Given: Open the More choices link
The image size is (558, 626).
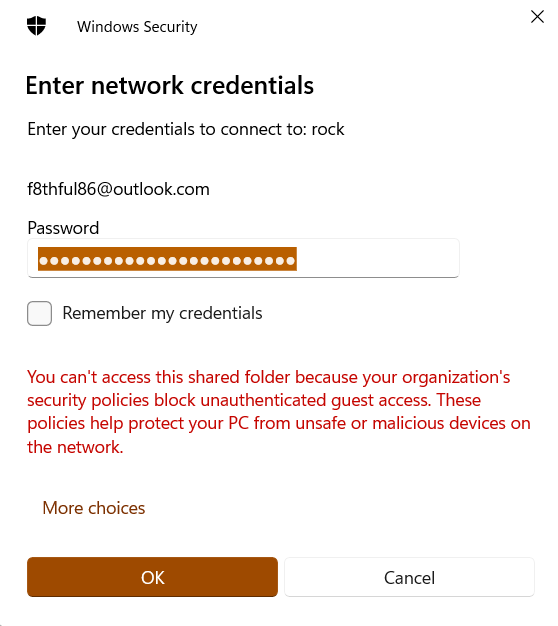Looking at the screenshot, I should (94, 508).
